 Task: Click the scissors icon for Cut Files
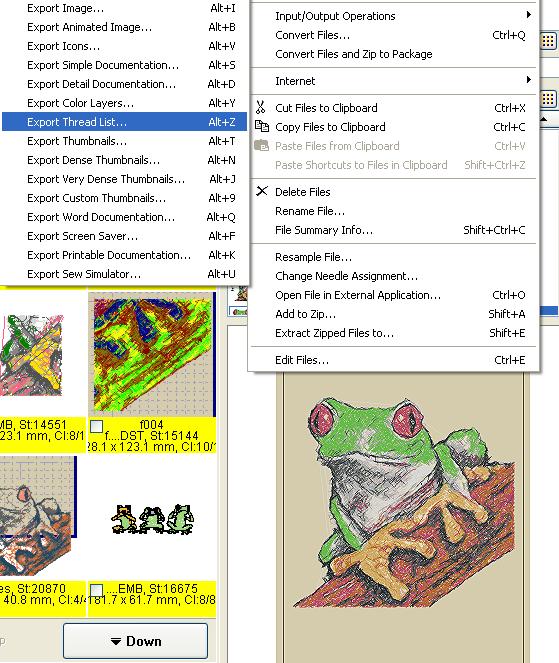click(260, 107)
